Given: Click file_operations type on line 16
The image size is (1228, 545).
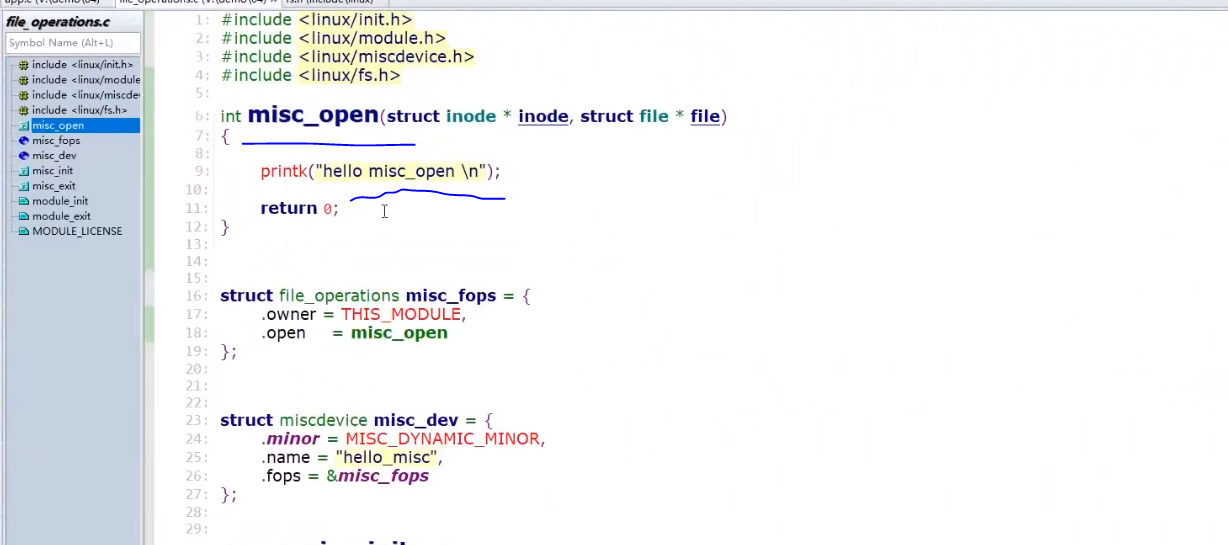Looking at the screenshot, I should (x=339, y=296).
